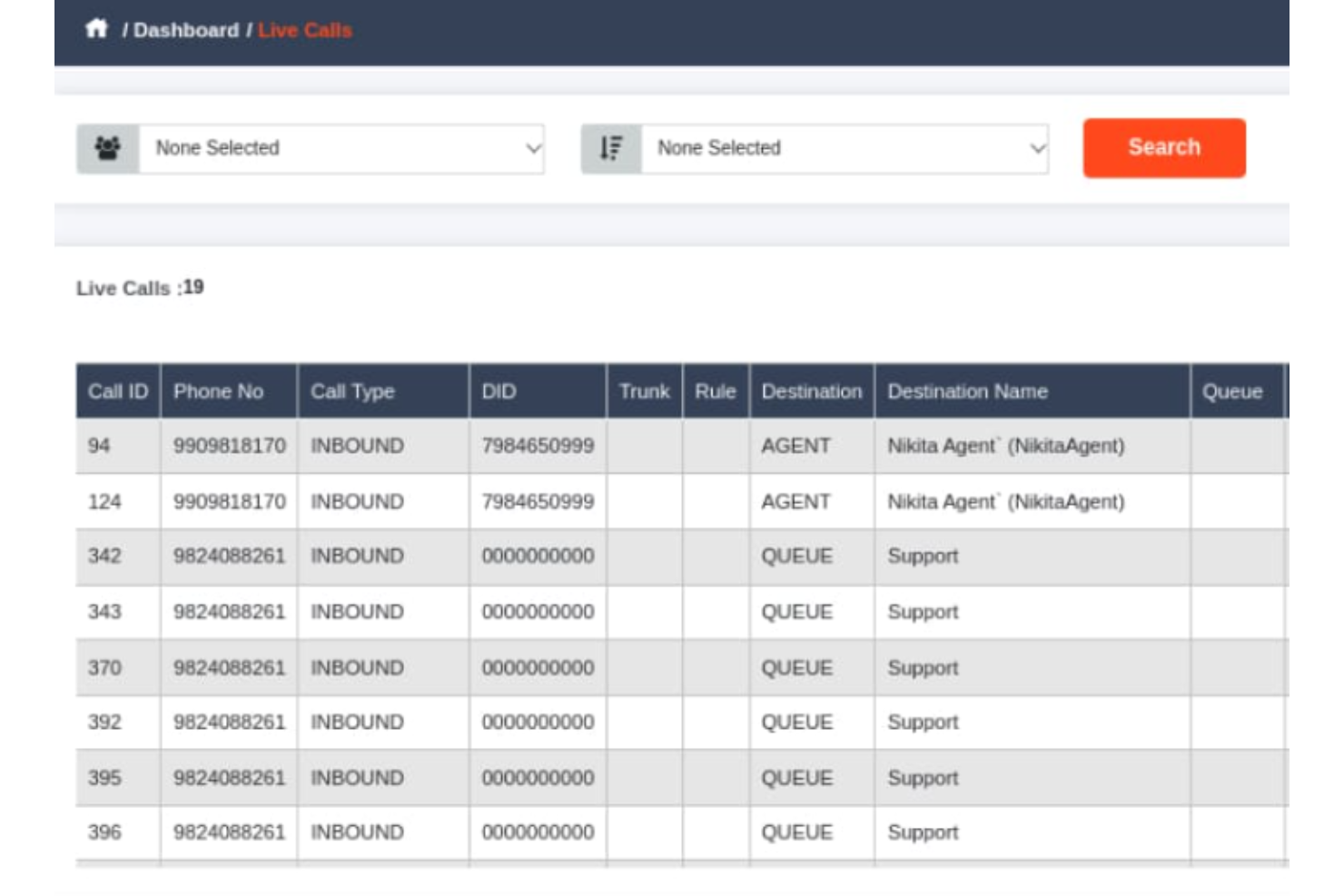This screenshot has height=896, width=1344.
Task: Click the DID column header
Action: click(x=538, y=391)
